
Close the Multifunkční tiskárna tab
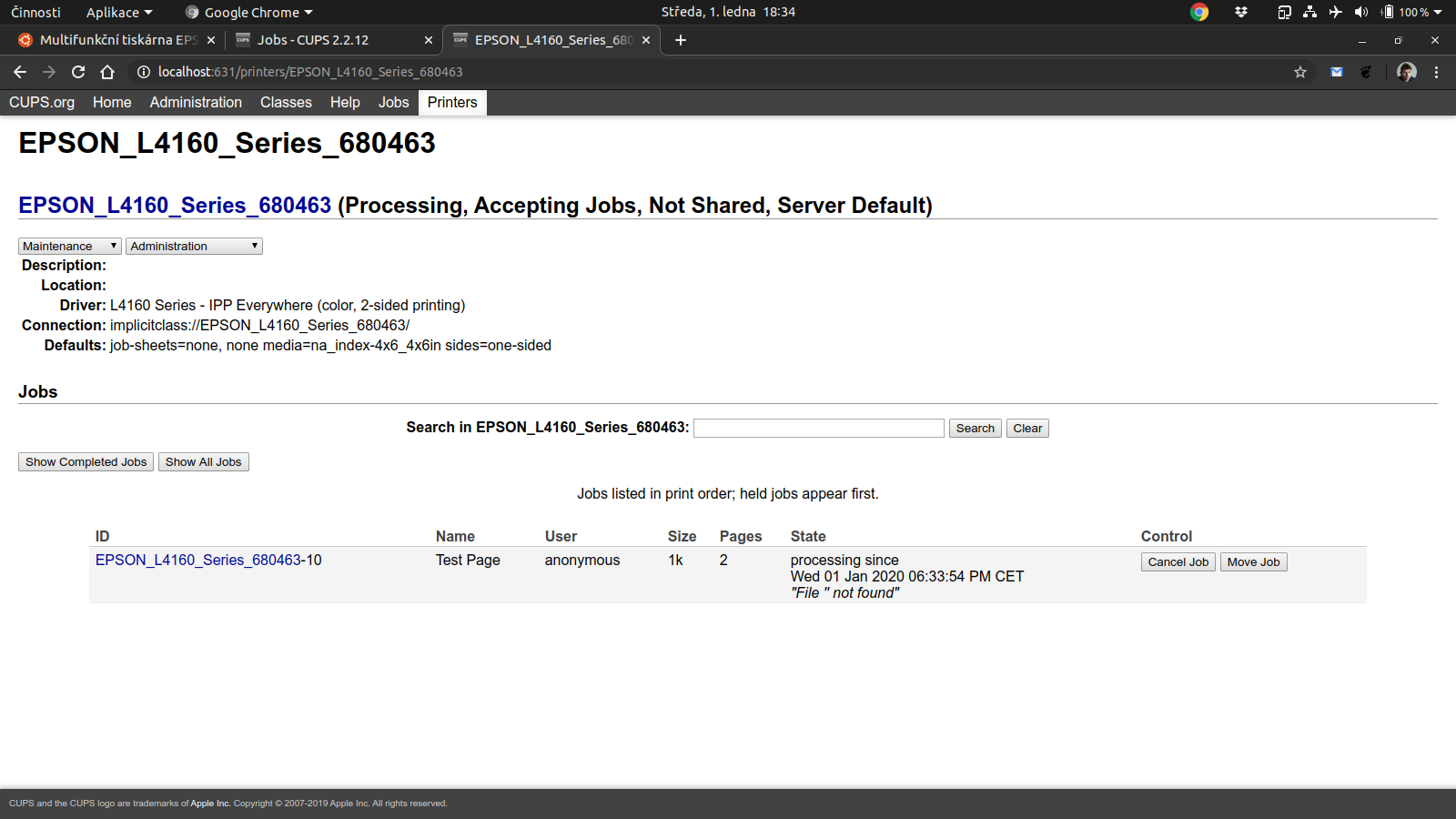[x=211, y=40]
